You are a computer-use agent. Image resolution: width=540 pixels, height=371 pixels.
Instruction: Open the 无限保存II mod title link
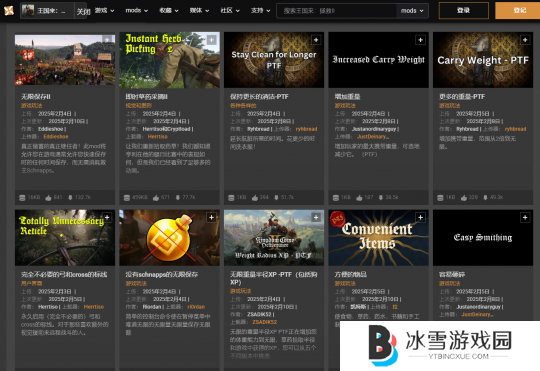(36, 97)
